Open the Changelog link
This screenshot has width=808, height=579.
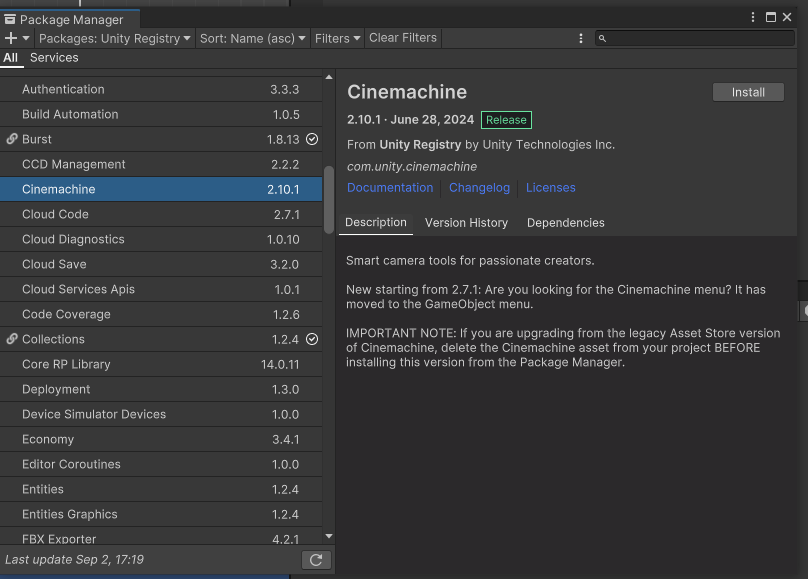pos(479,188)
